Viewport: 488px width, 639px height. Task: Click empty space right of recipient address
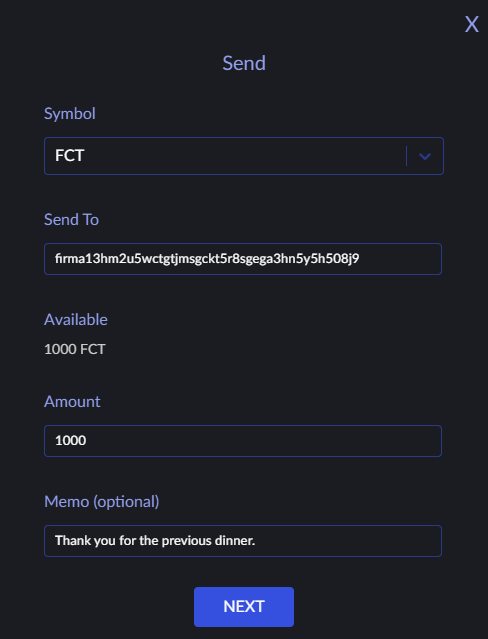pos(400,259)
